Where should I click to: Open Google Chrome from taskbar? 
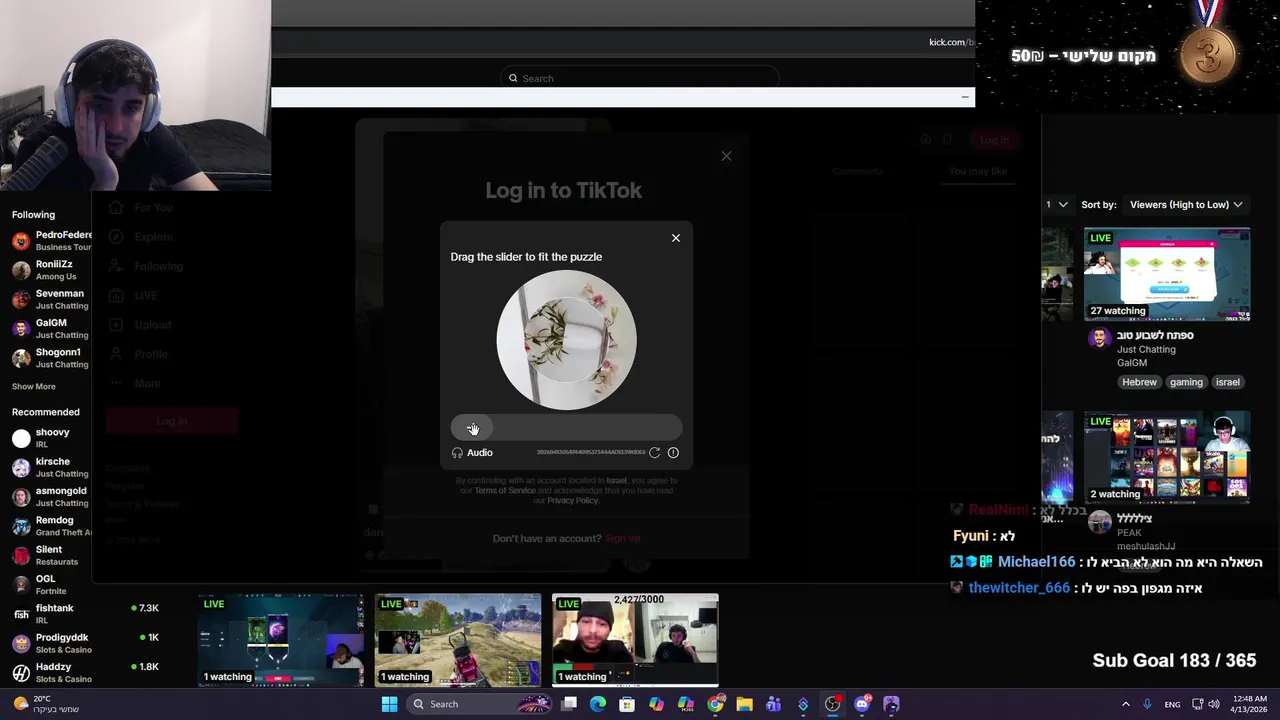(x=715, y=704)
